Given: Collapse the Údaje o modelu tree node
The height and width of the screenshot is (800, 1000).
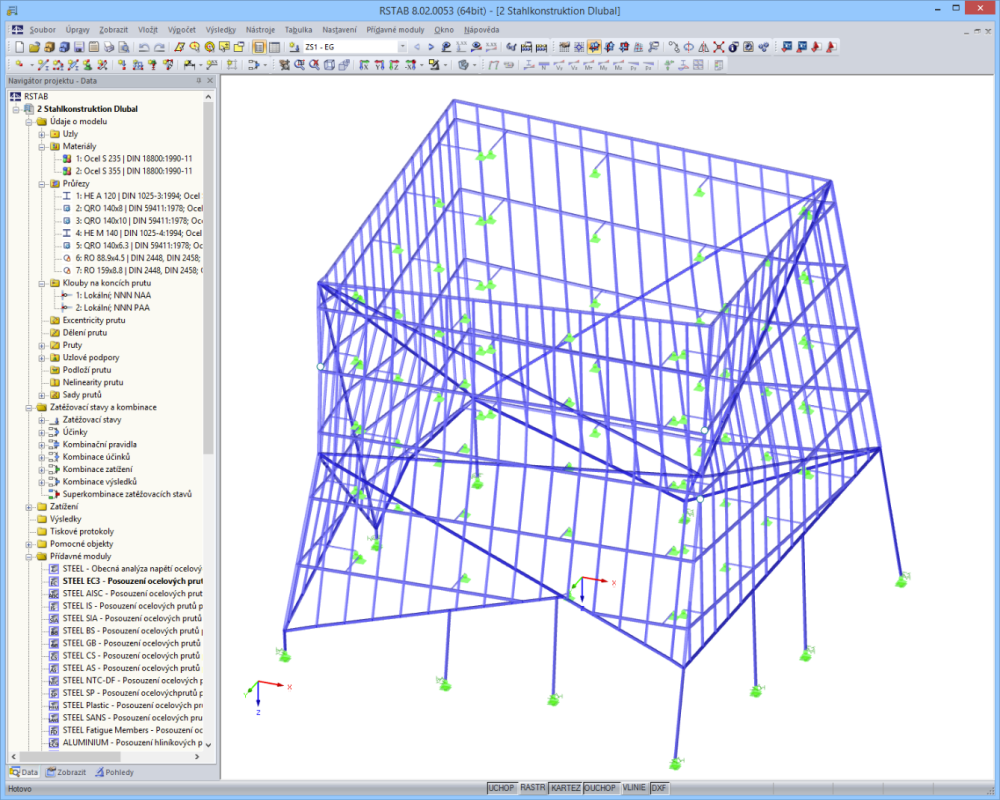Looking at the screenshot, I should tap(29, 121).
